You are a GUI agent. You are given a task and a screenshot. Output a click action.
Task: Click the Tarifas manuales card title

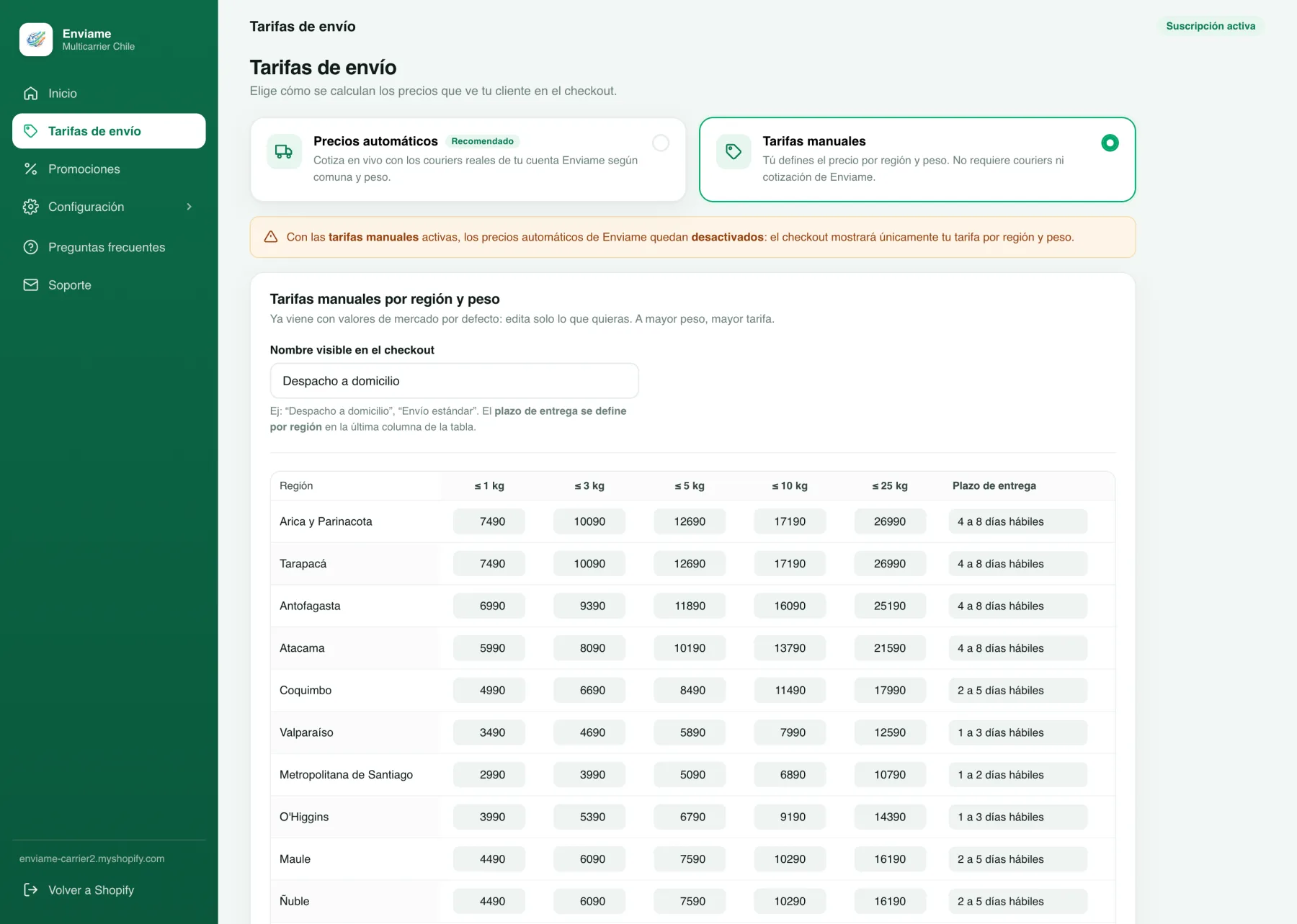click(x=814, y=141)
